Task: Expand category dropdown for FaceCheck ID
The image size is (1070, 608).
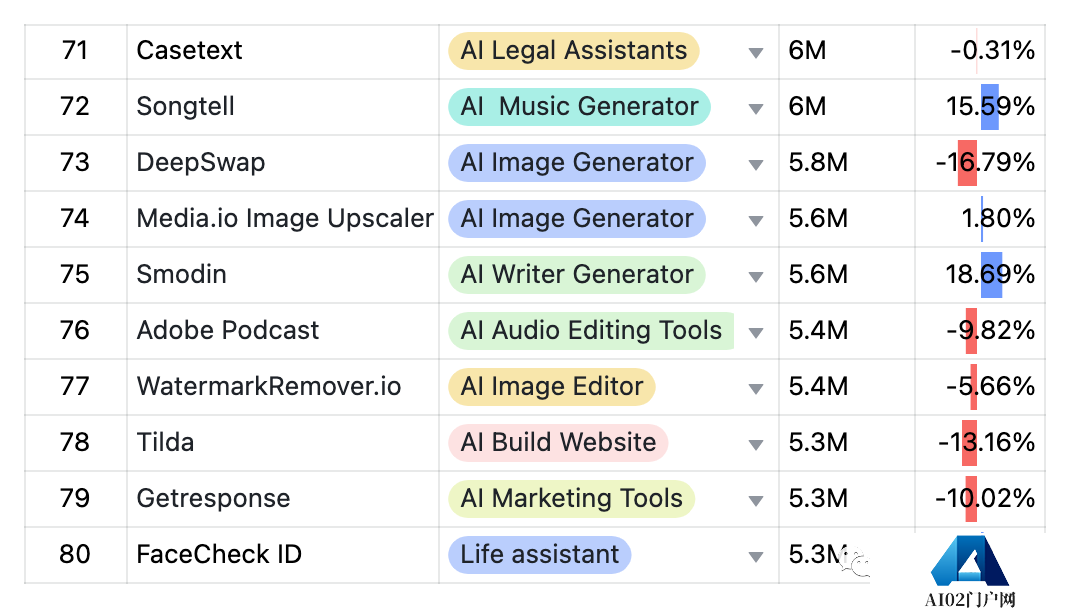Action: click(x=755, y=556)
